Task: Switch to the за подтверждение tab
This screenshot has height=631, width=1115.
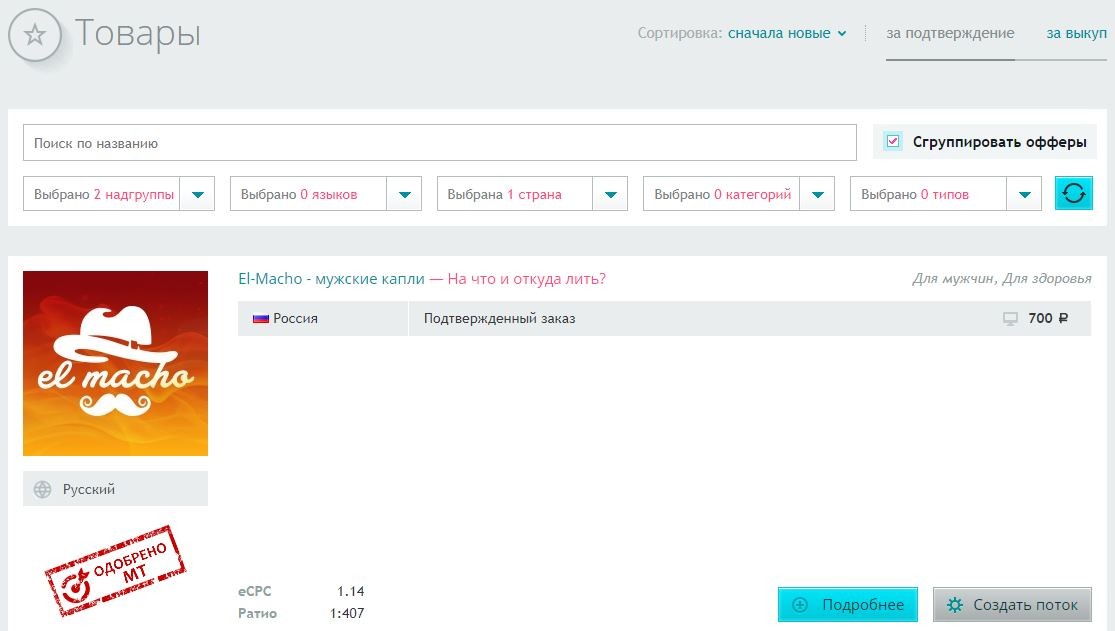Action: coord(950,33)
